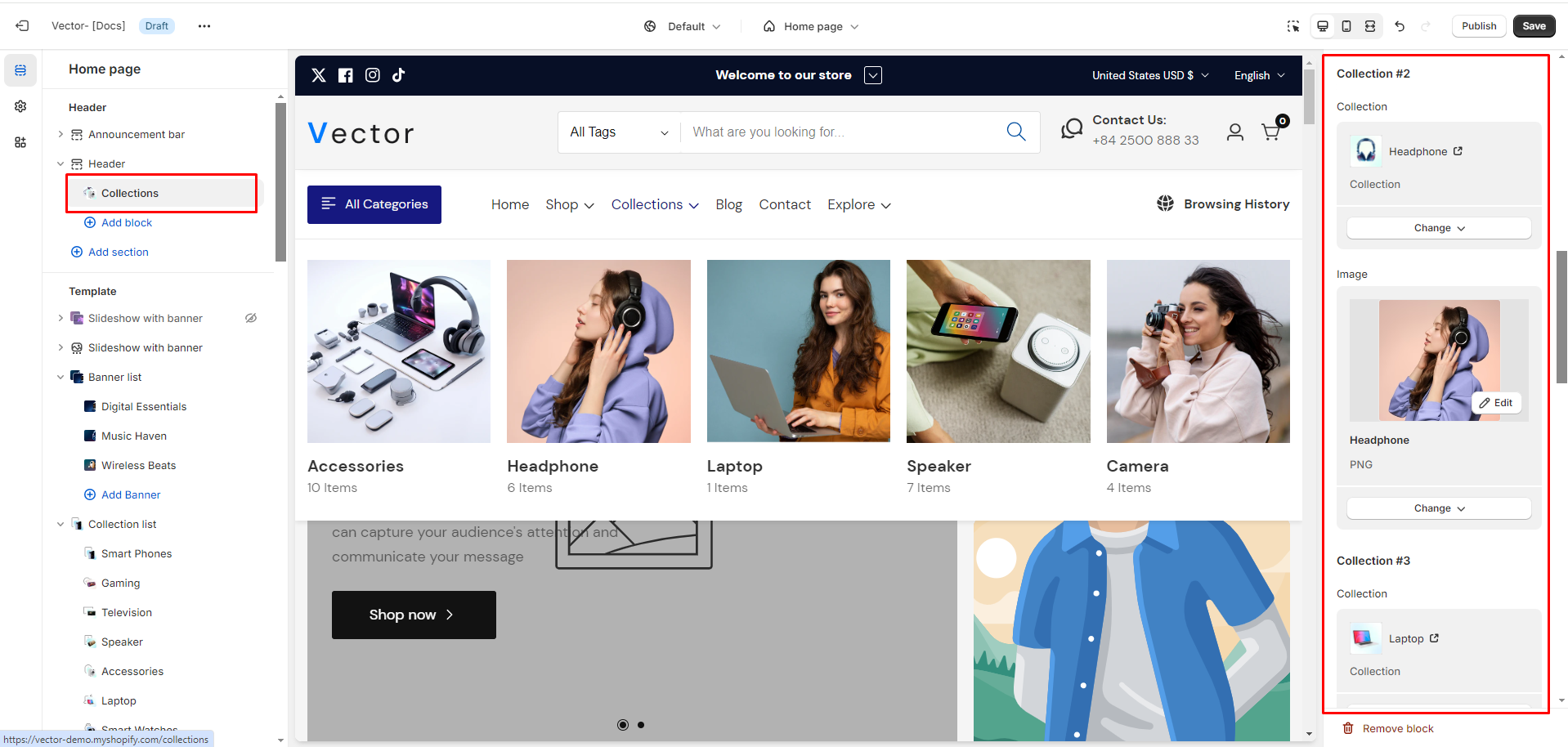Select Collections block in Header tree
Viewport: 1568px width, 747px height.
[130, 193]
